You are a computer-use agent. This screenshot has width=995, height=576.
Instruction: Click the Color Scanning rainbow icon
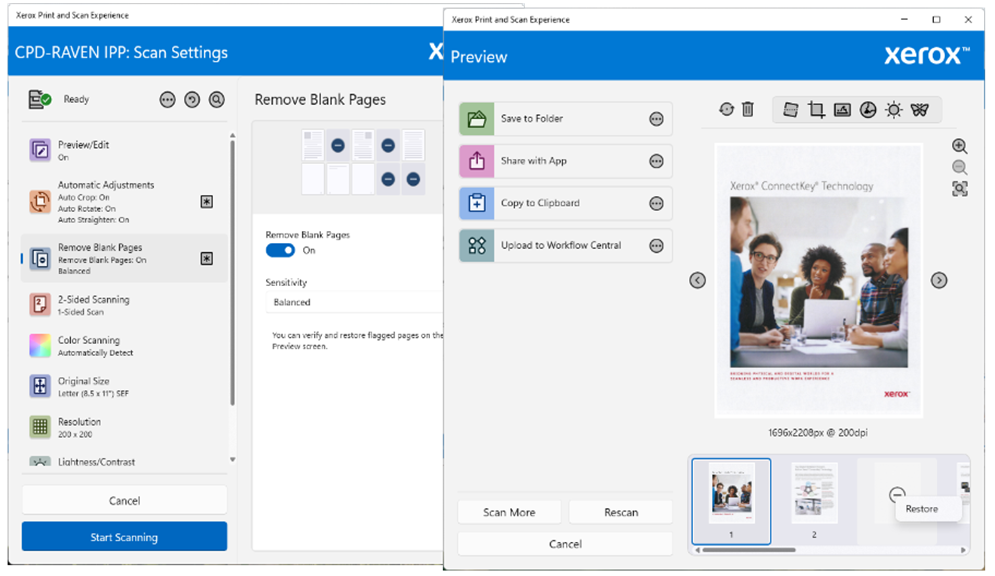tap(40, 346)
